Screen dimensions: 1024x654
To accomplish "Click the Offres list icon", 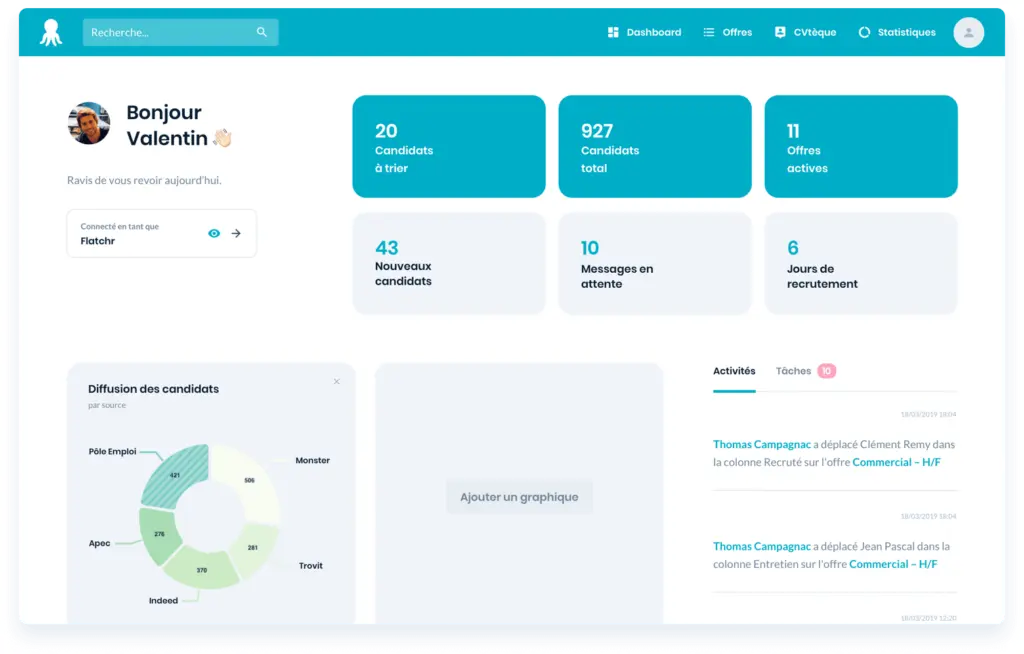I will (709, 33).
